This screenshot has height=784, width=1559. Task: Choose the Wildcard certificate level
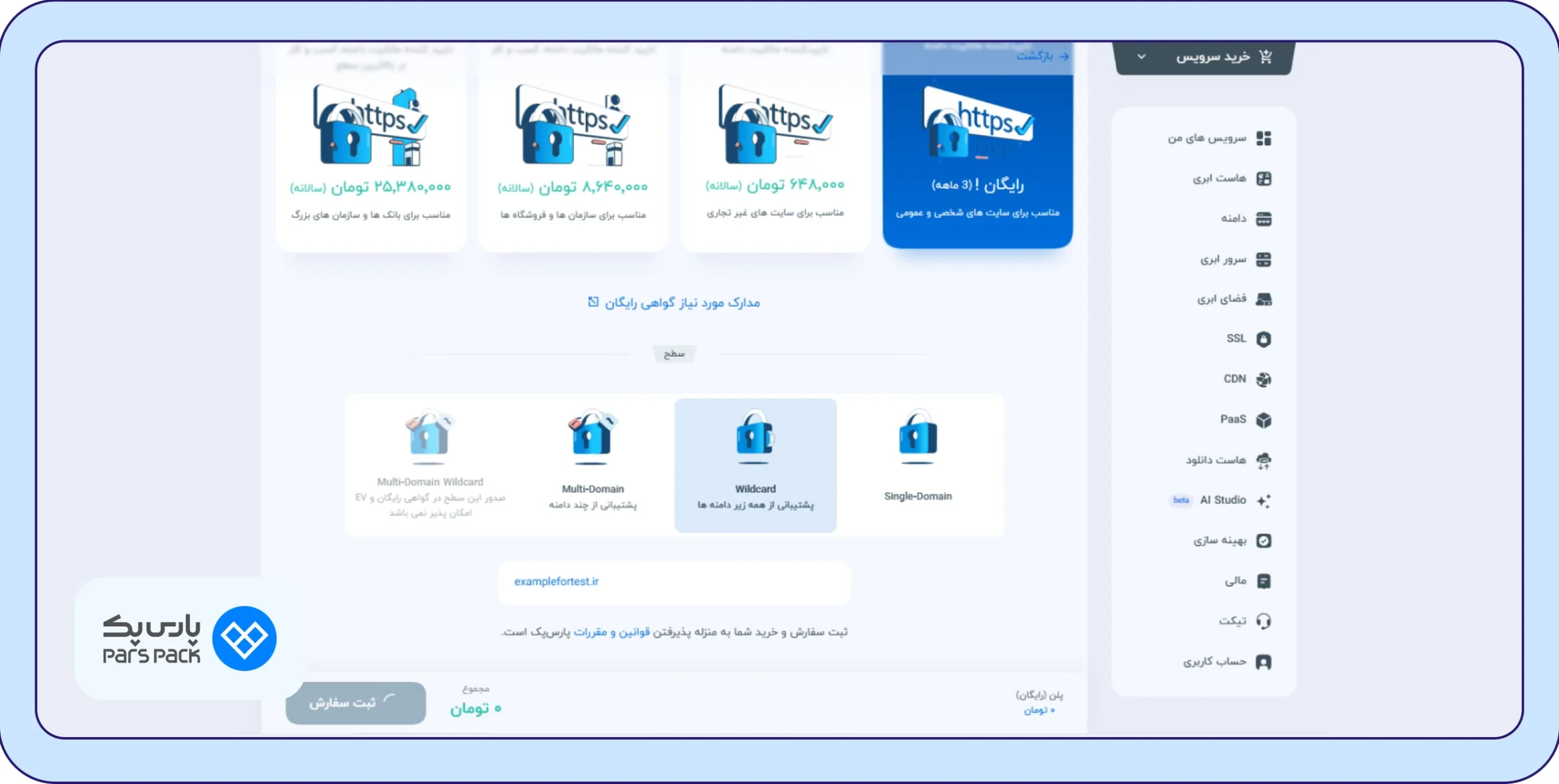755,465
